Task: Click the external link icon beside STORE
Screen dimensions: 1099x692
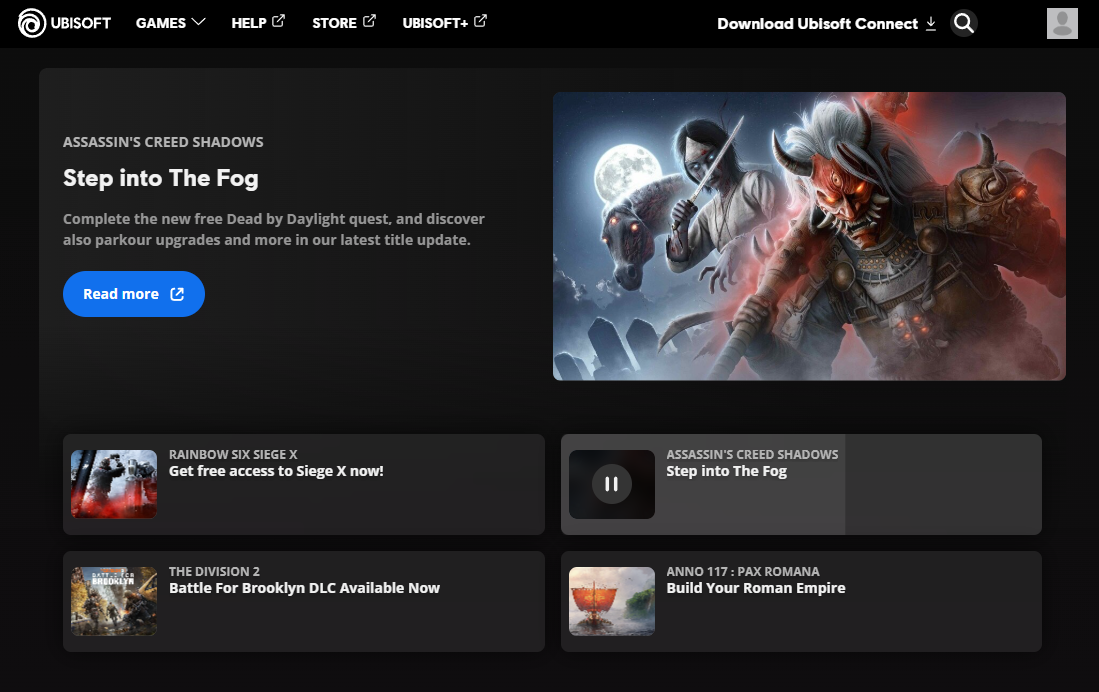Action: 369,21
